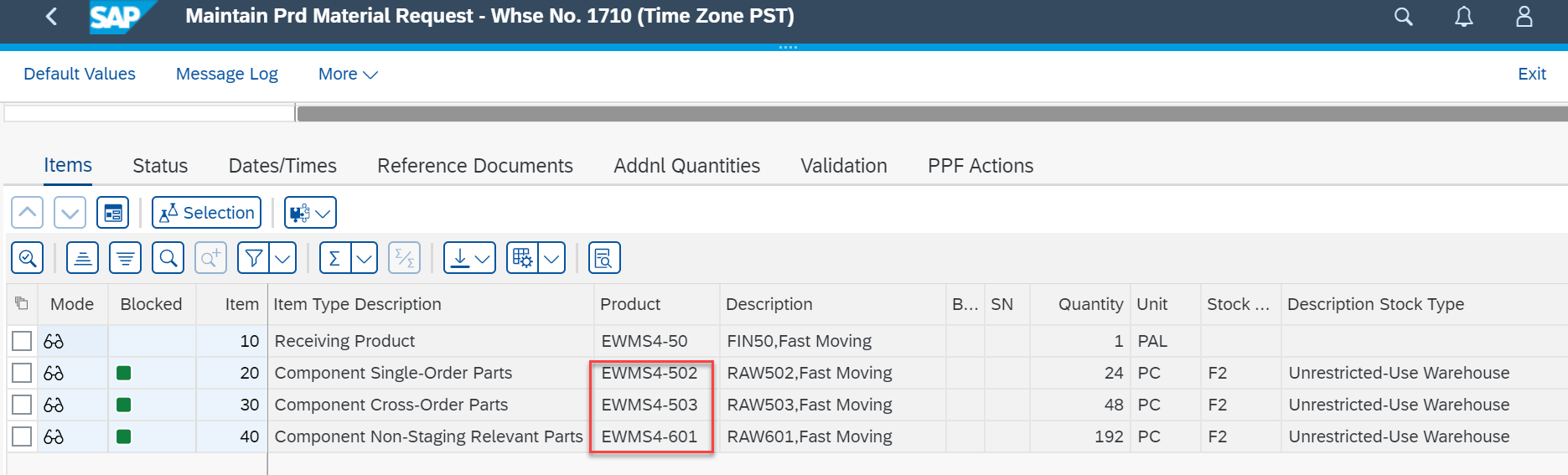This screenshot has height=475, width=1568.
Task: Open the search magnifier in header
Action: pos(1403,17)
